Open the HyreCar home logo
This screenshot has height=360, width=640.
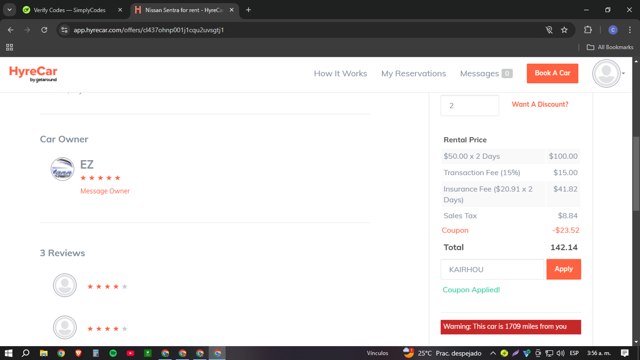tap(33, 73)
